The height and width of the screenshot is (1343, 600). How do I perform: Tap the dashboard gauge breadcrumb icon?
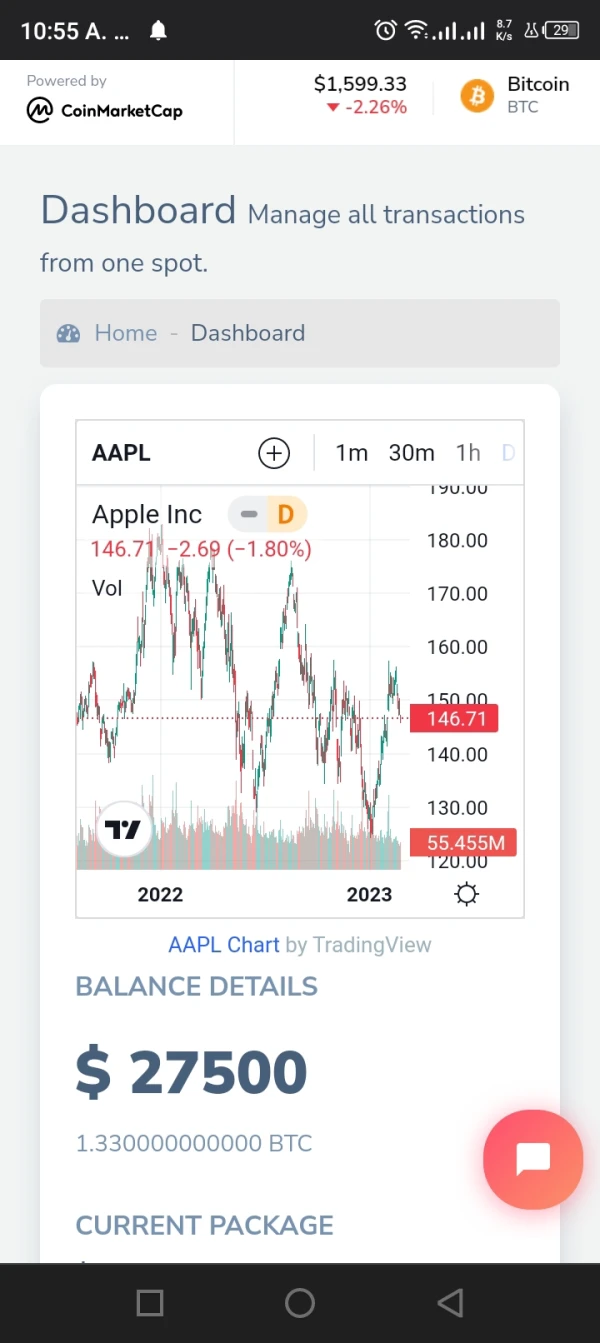pos(68,333)
